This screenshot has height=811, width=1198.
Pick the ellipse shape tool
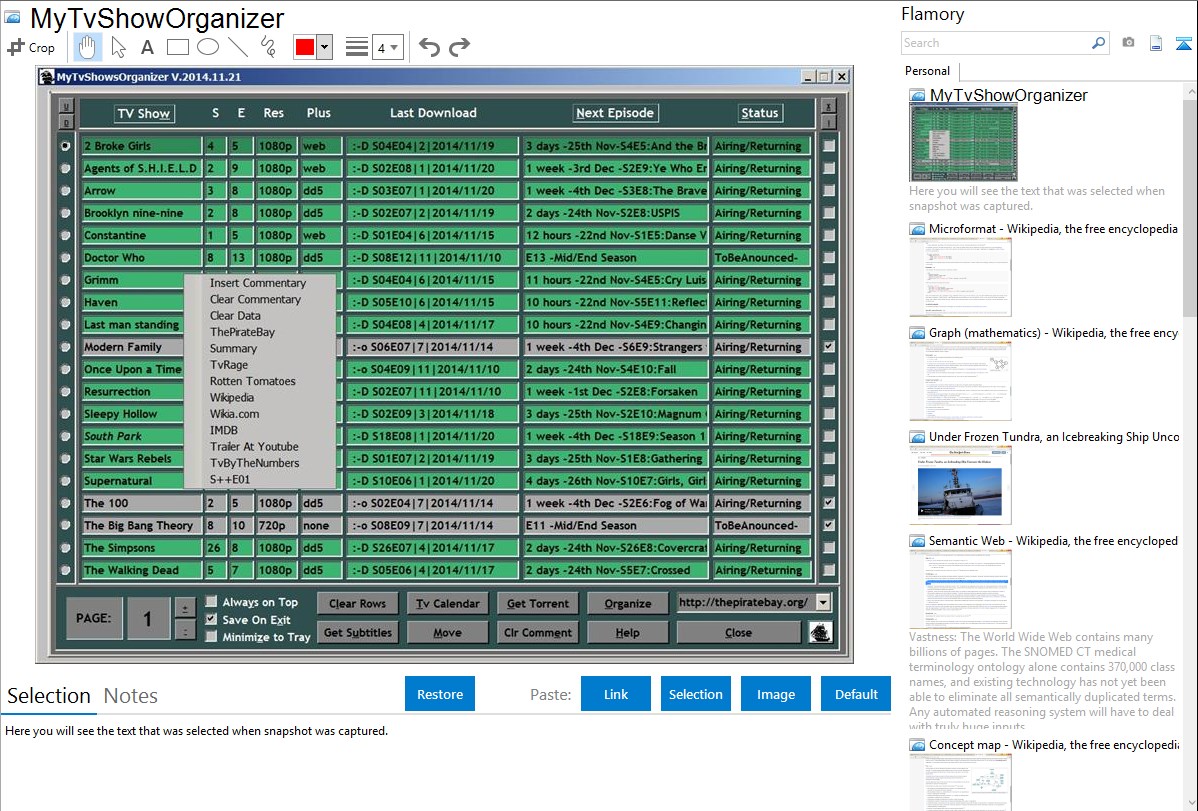208,47
